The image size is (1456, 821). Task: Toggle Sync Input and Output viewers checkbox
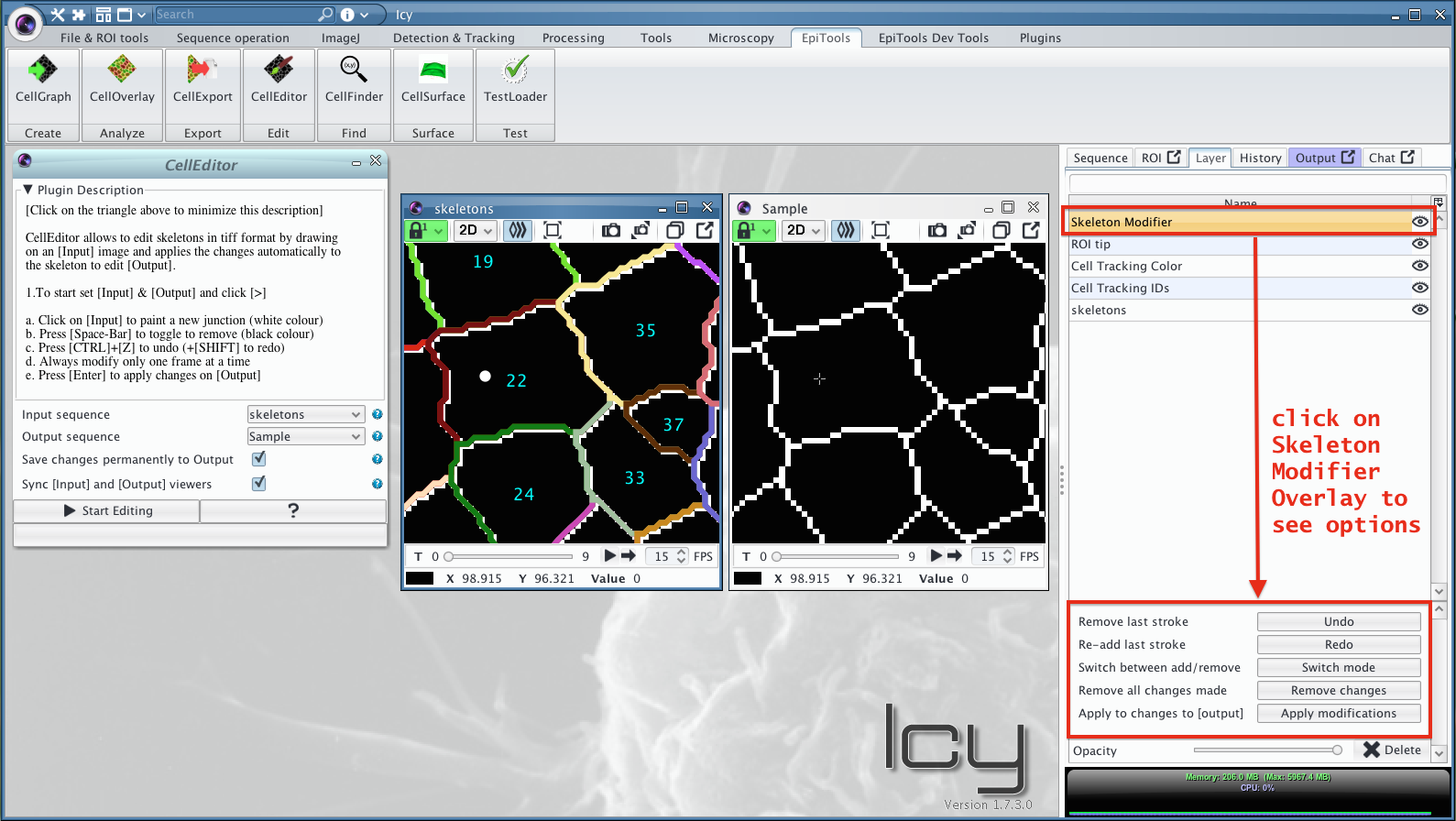(x=259, y=483)
